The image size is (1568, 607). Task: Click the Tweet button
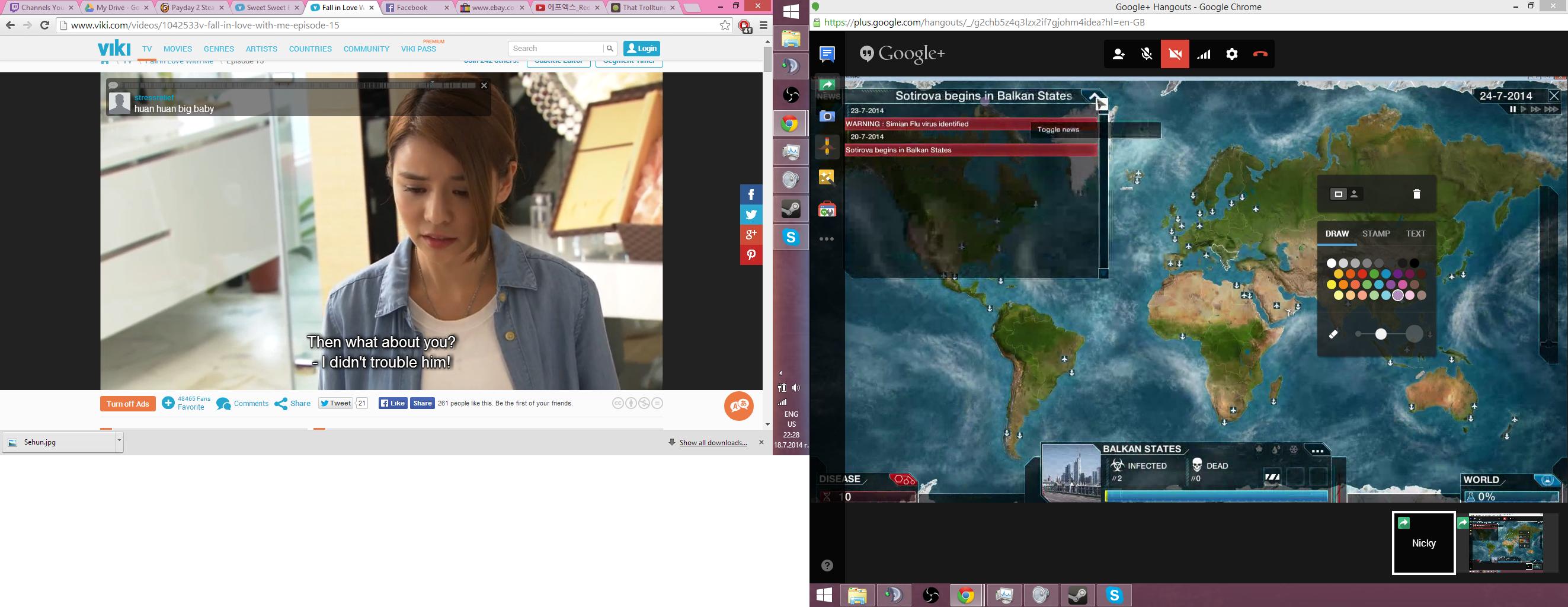click(x=336, y=403)
